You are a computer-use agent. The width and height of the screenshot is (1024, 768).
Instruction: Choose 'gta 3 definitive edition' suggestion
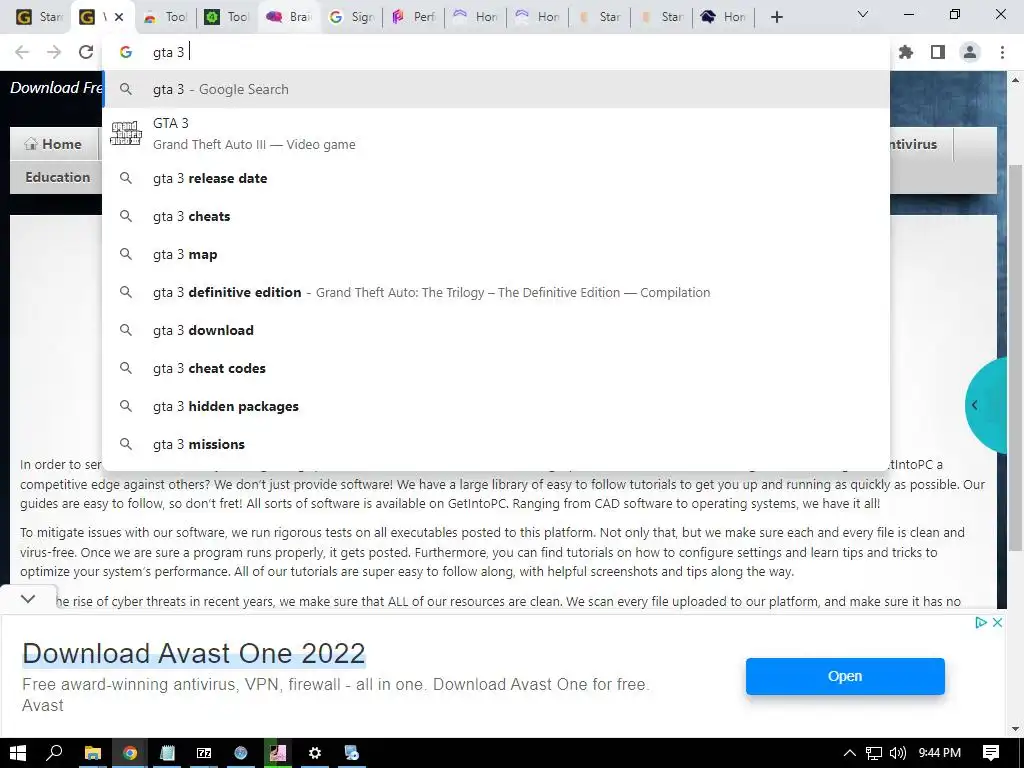tap(496, 292)
